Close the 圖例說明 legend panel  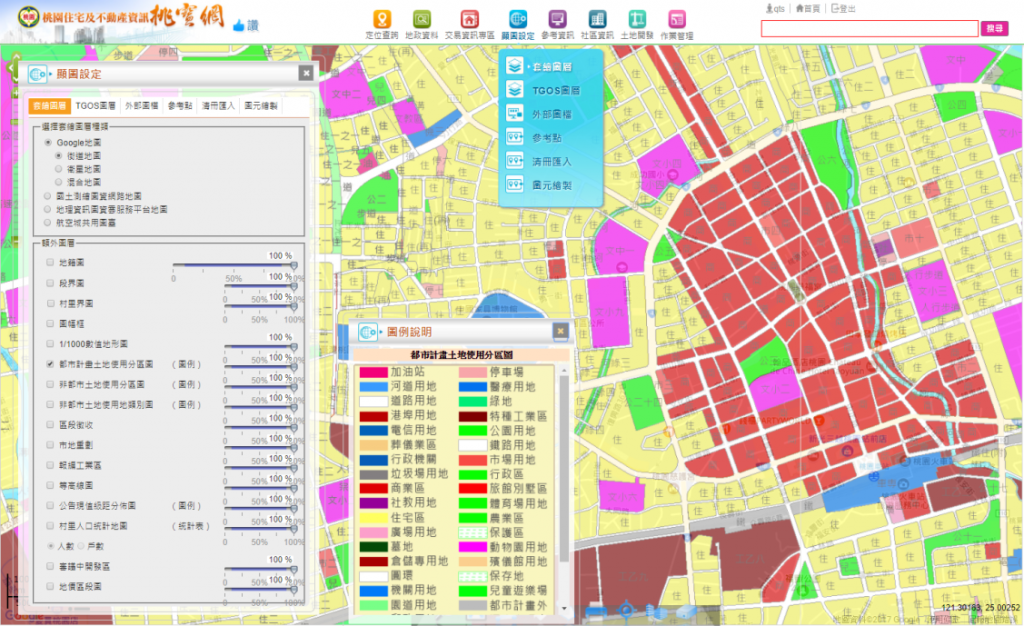[x=560, y=331]
